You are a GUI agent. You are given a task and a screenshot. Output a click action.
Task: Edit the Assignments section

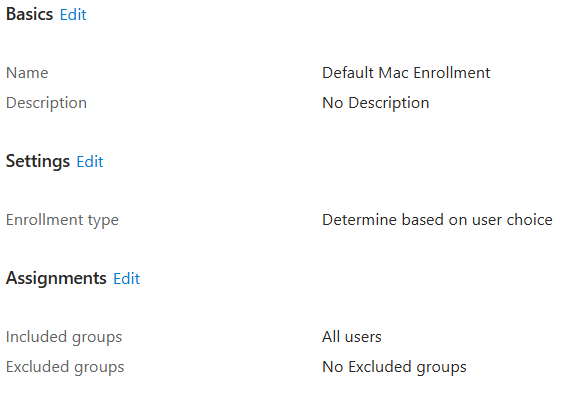[x=126, y=279]
